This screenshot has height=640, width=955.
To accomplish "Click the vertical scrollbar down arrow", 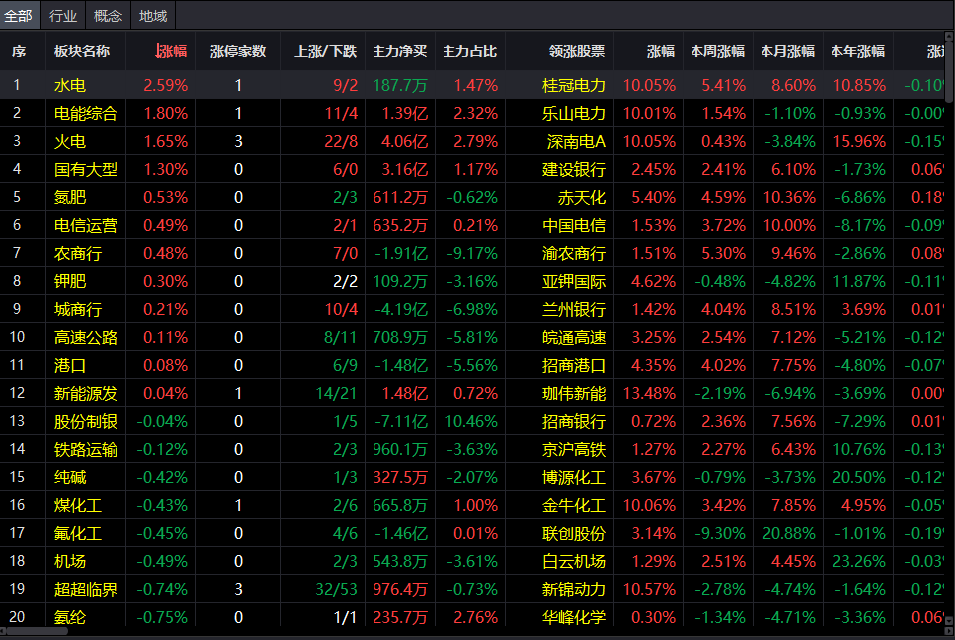I will (950, 621).
